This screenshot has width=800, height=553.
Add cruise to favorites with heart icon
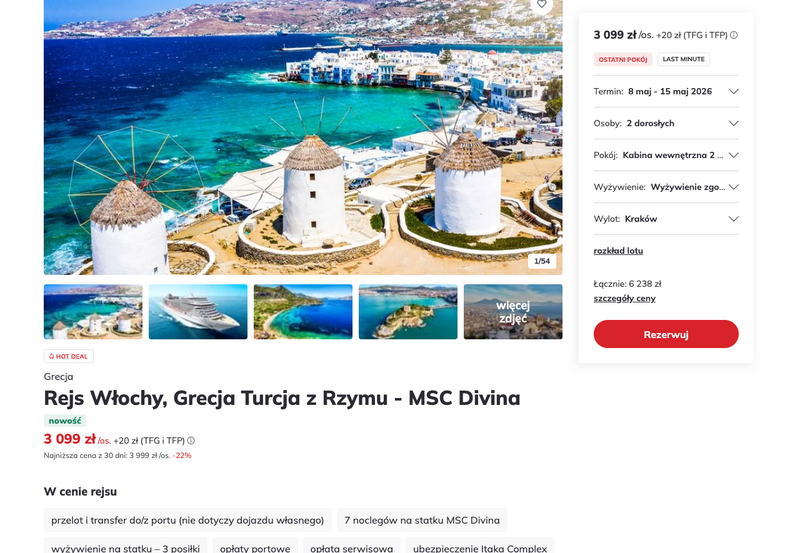click(x=541, y=5)
